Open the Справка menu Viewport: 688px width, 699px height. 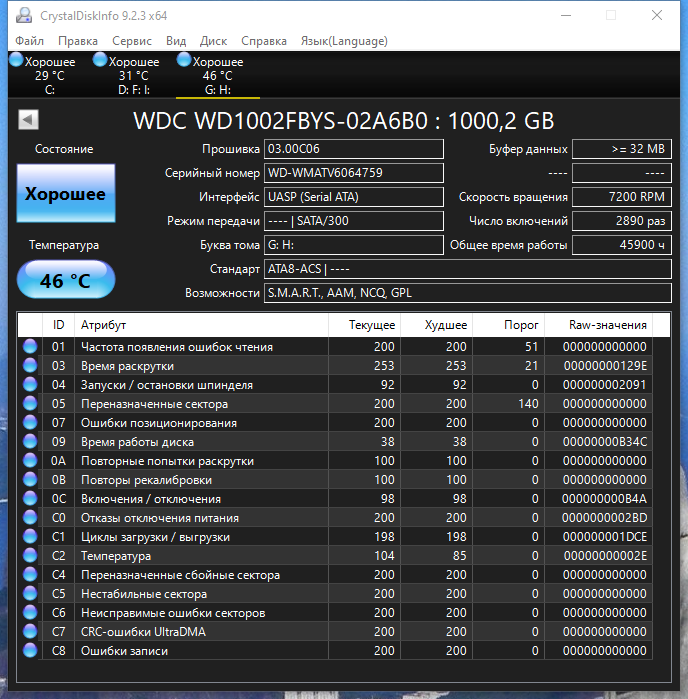click(x=264, y=41)
